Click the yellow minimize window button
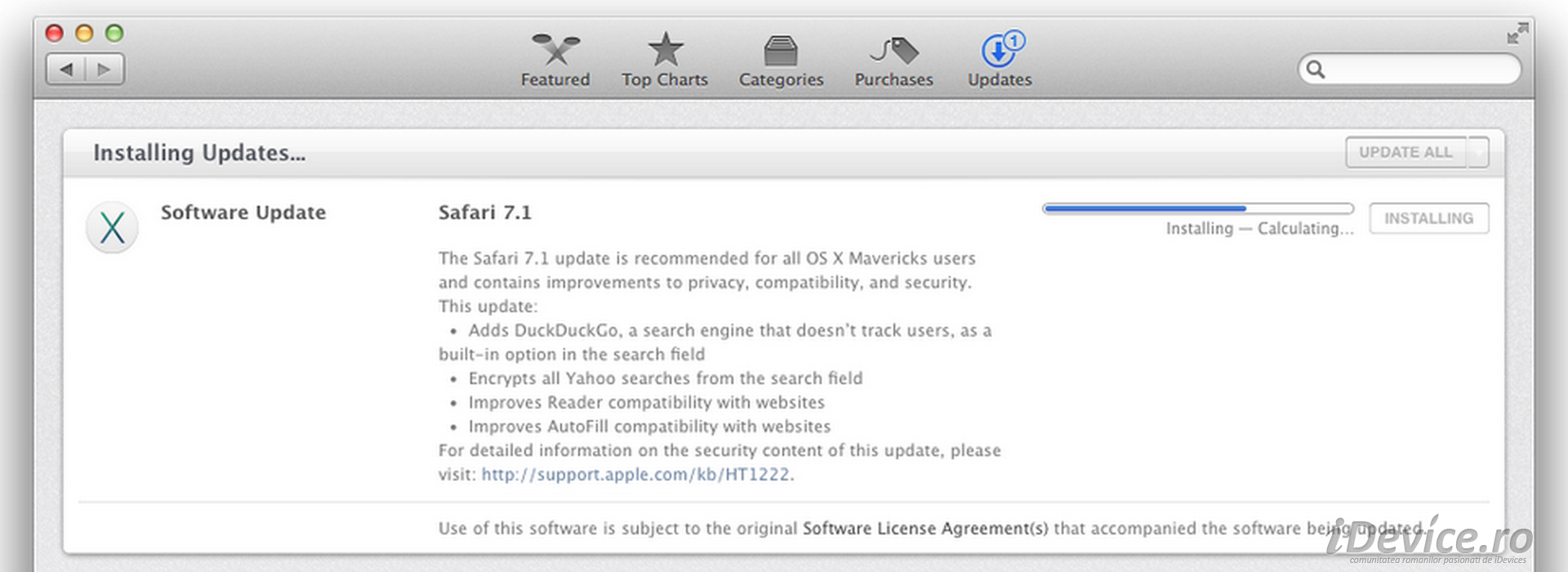The width and height of the screenshot is (1568, 572). coord(84,33)
